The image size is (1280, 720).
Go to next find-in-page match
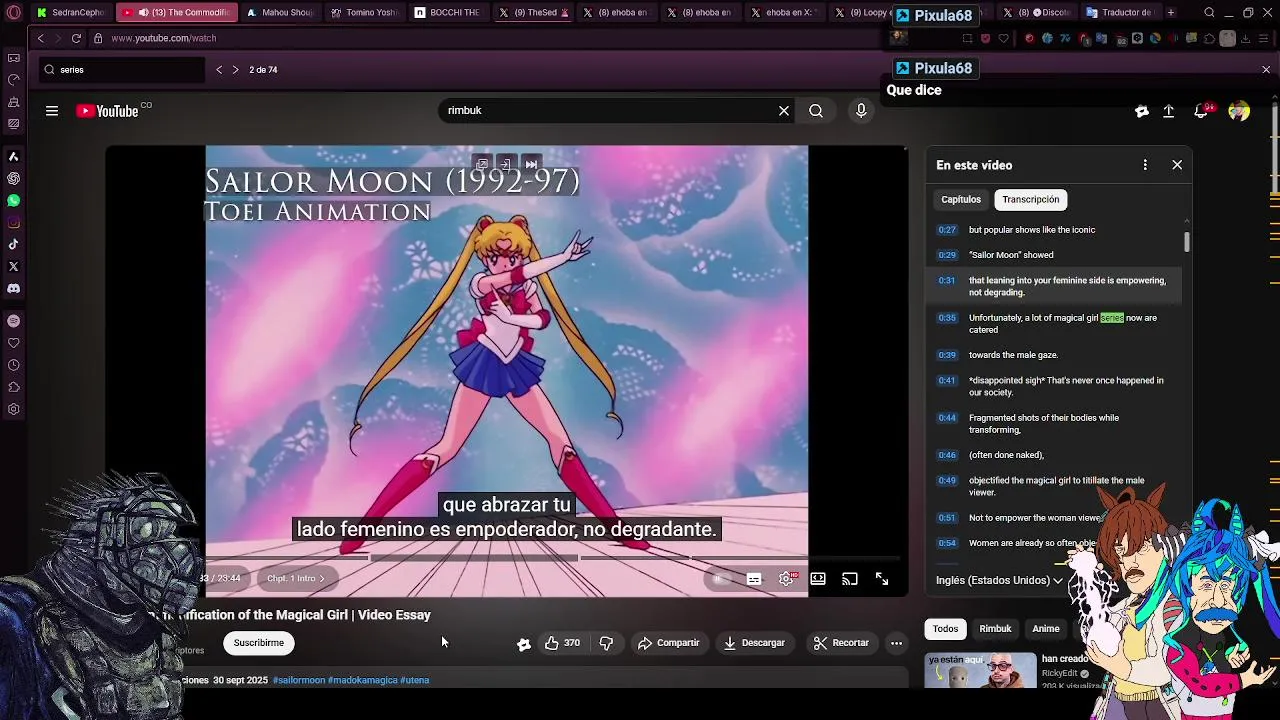click(x=236, y=70)
